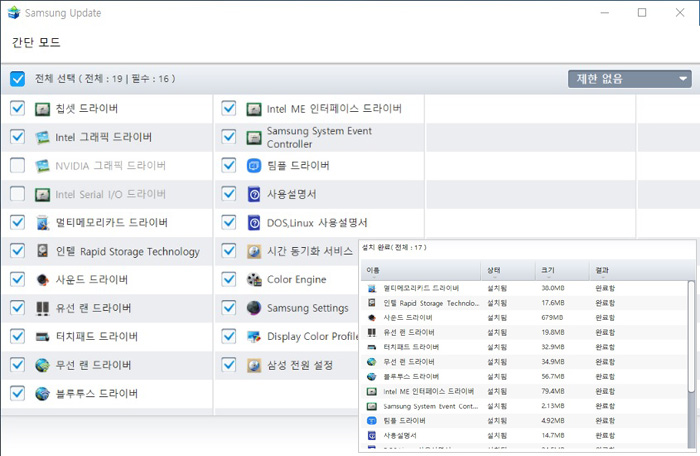
Task: Sort results by 상태 column header
Action: 508,270
